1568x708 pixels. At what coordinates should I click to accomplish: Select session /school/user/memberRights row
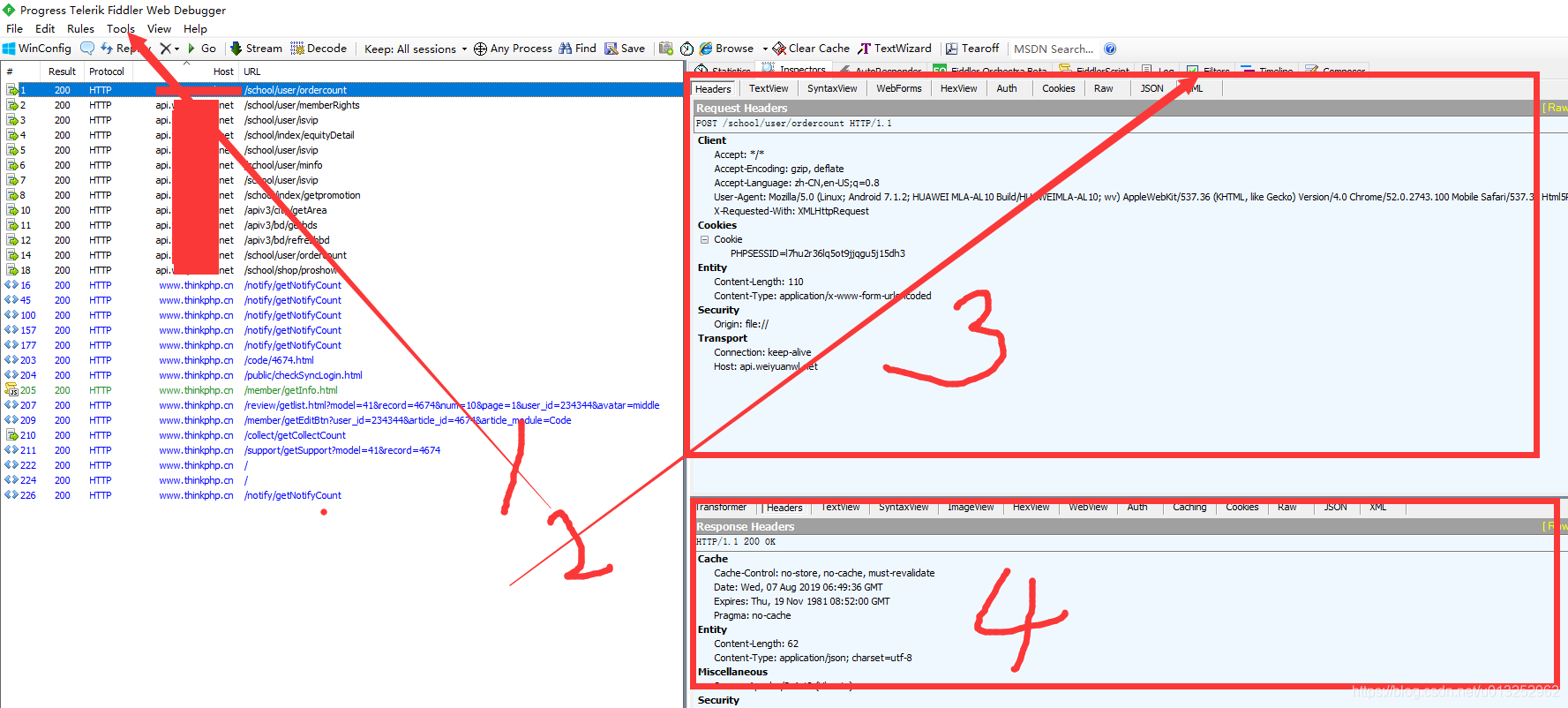coord(342,105)
